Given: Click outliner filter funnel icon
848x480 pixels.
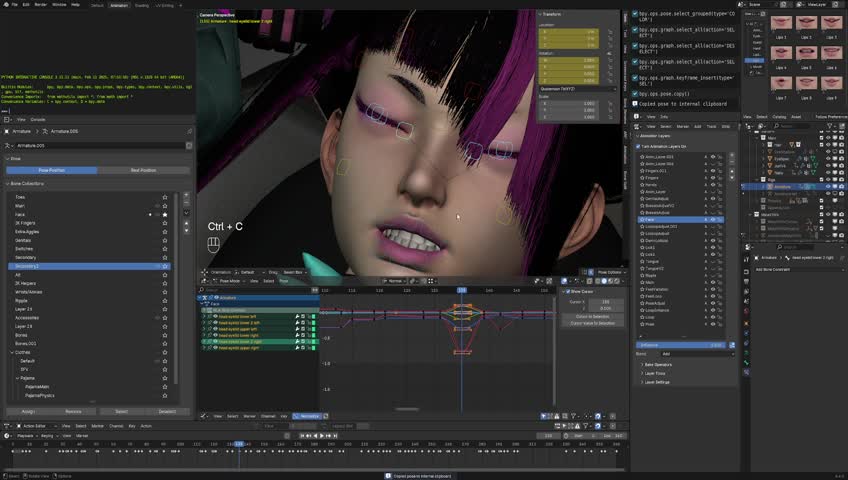Looking at the screenshot, I should click(830, 126).
